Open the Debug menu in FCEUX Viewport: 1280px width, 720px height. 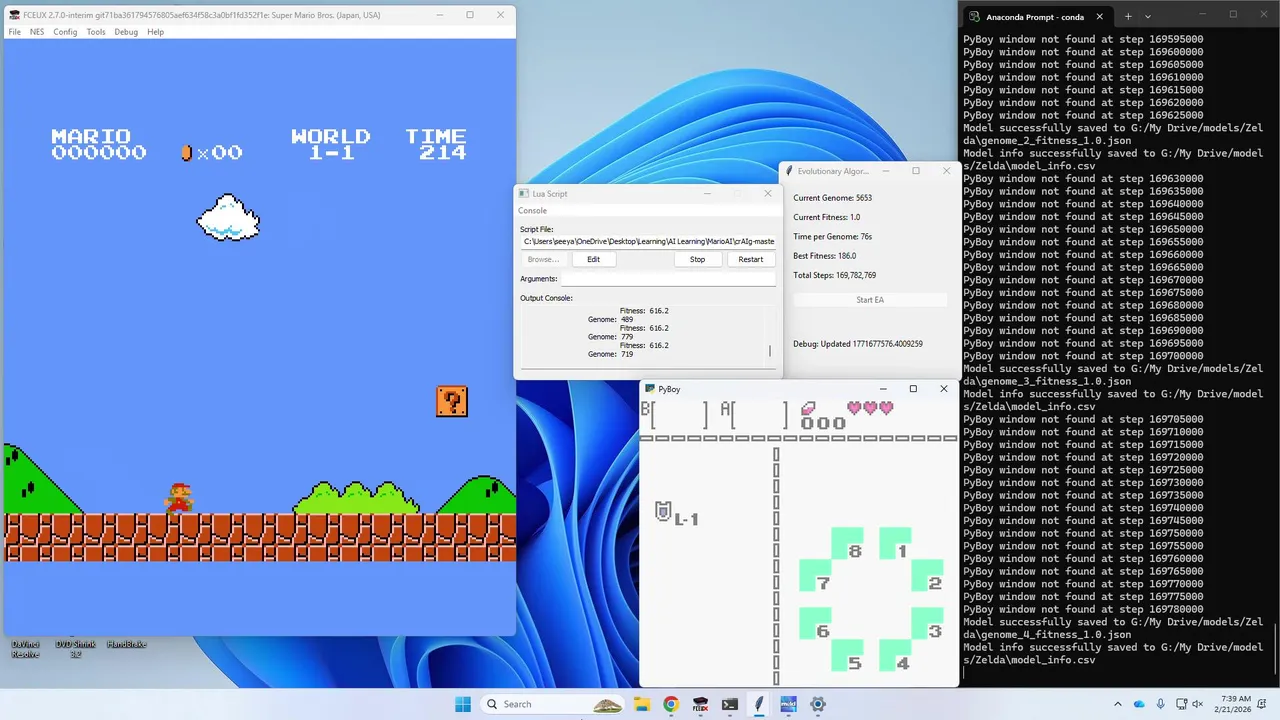[x=126, y=32]
